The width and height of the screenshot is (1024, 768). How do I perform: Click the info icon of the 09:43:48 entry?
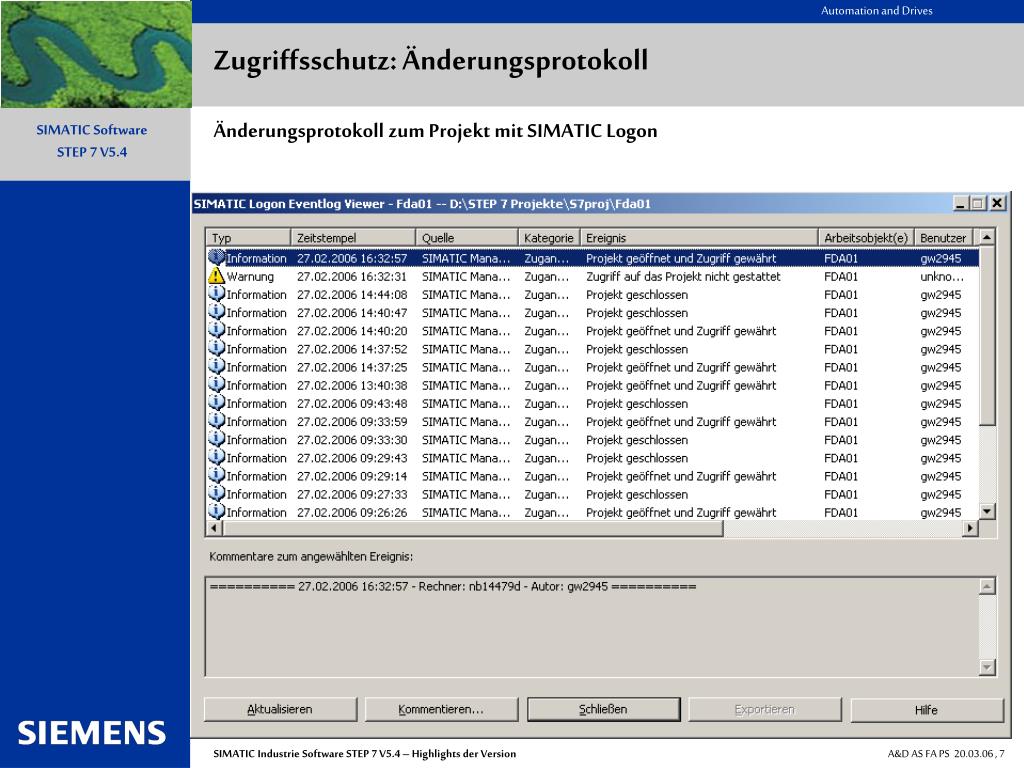pos(217,404)
